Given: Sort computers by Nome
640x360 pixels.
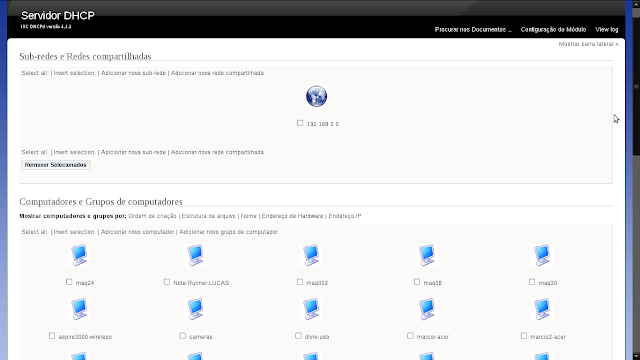Looking at the screenshot, I should [249, 216].
